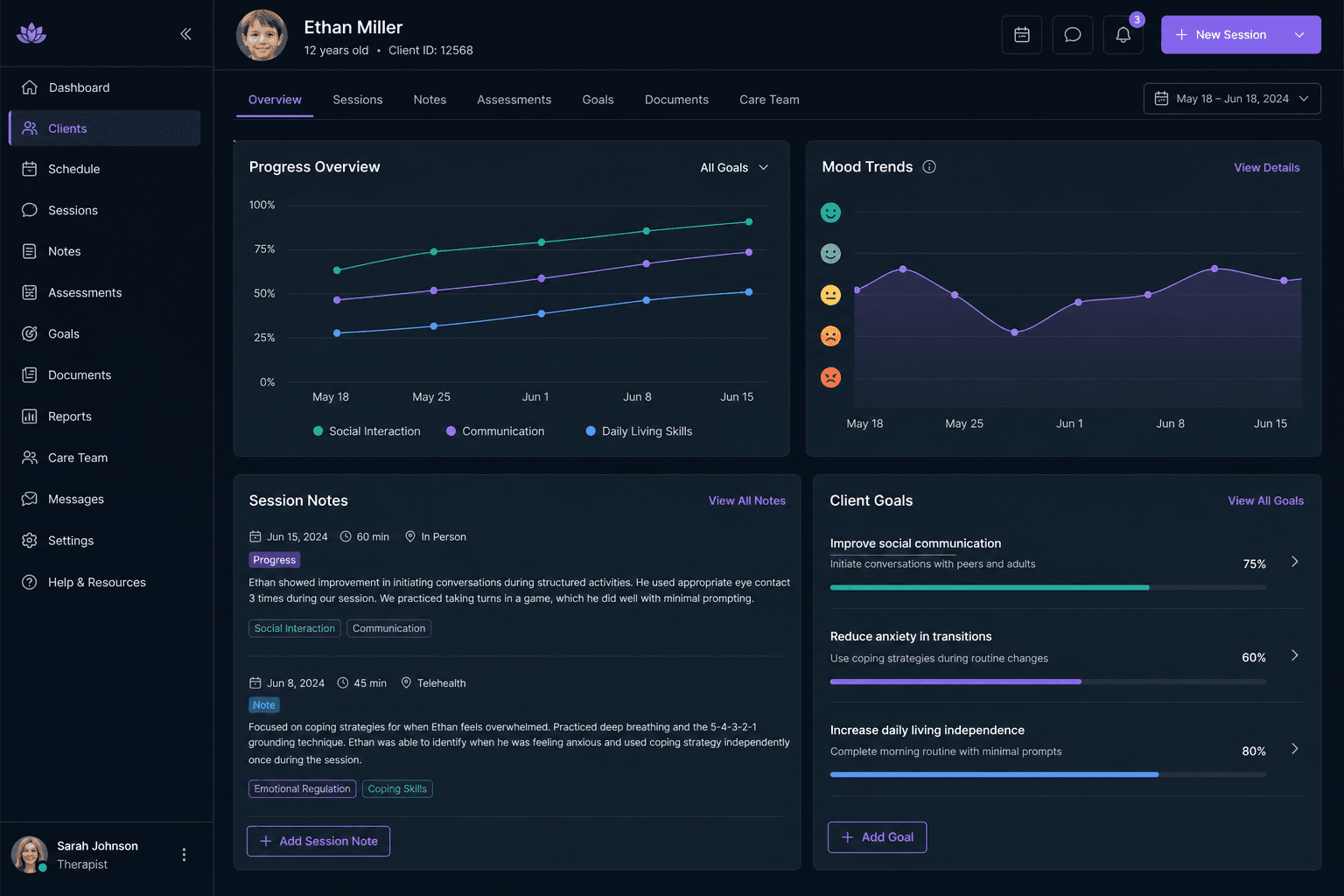Click the lowest mood point near Jun 1
The width and height of the screenshot is (1344, 896).
click(1015, 332)
